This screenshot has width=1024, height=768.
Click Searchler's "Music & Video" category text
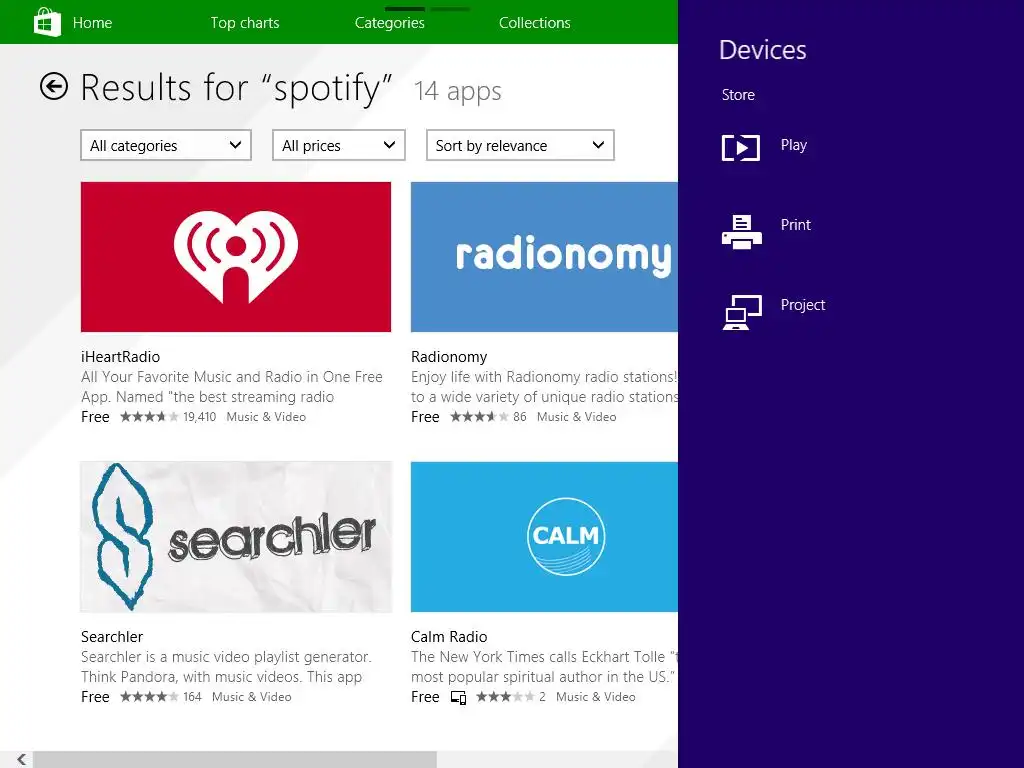point(251,697)
